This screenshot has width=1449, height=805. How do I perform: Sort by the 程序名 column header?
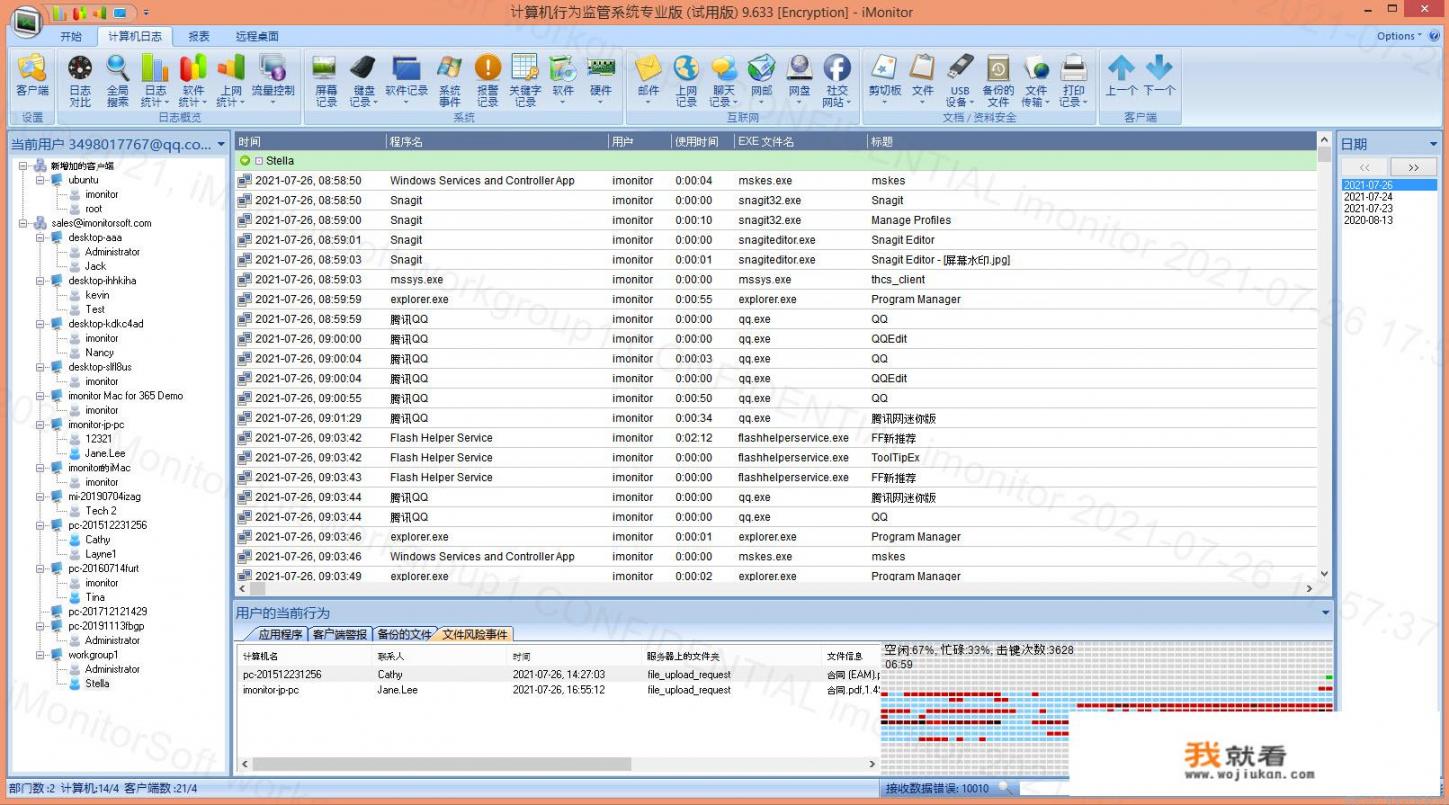497,142
